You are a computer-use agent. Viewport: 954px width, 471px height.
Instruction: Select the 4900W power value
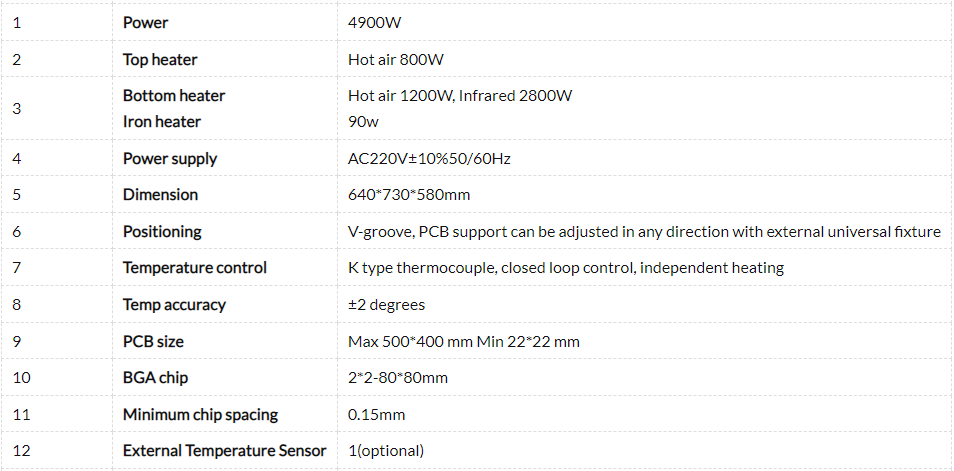click(x=375, y=22)
